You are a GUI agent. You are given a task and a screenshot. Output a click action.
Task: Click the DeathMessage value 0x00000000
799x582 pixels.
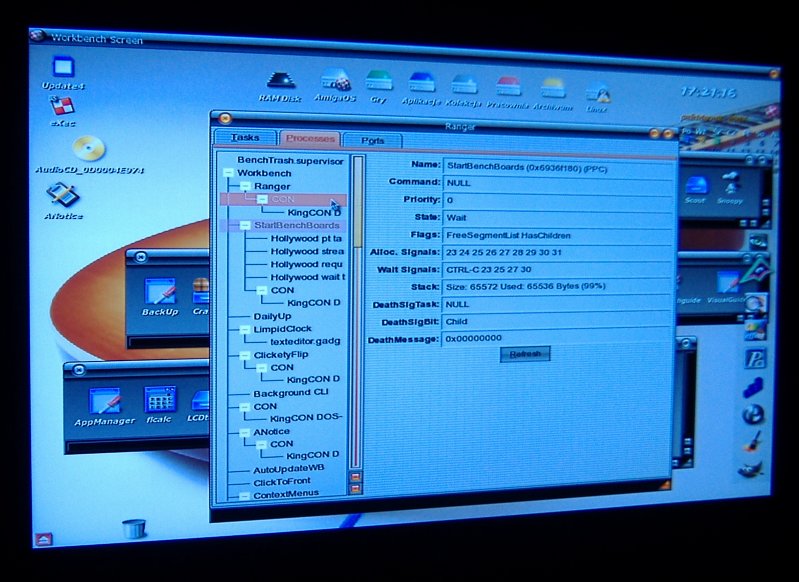(x=557, y=338)
